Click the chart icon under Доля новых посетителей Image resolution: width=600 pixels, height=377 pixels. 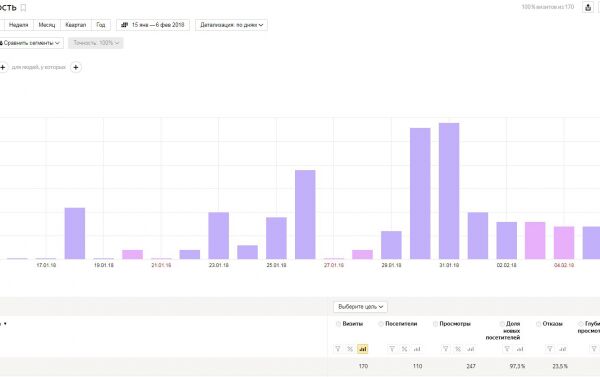pyautogui.click(x=520, y=349)
